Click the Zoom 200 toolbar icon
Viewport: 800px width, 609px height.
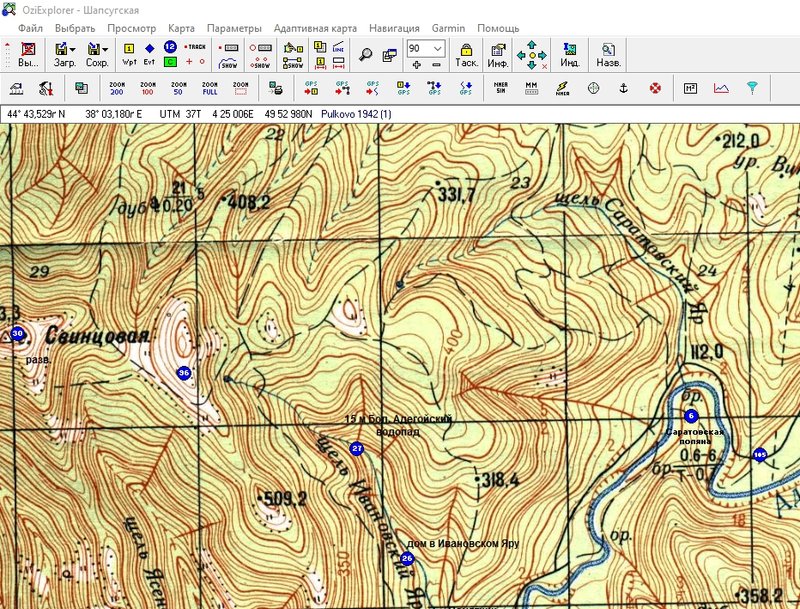(x=117, y=88)
